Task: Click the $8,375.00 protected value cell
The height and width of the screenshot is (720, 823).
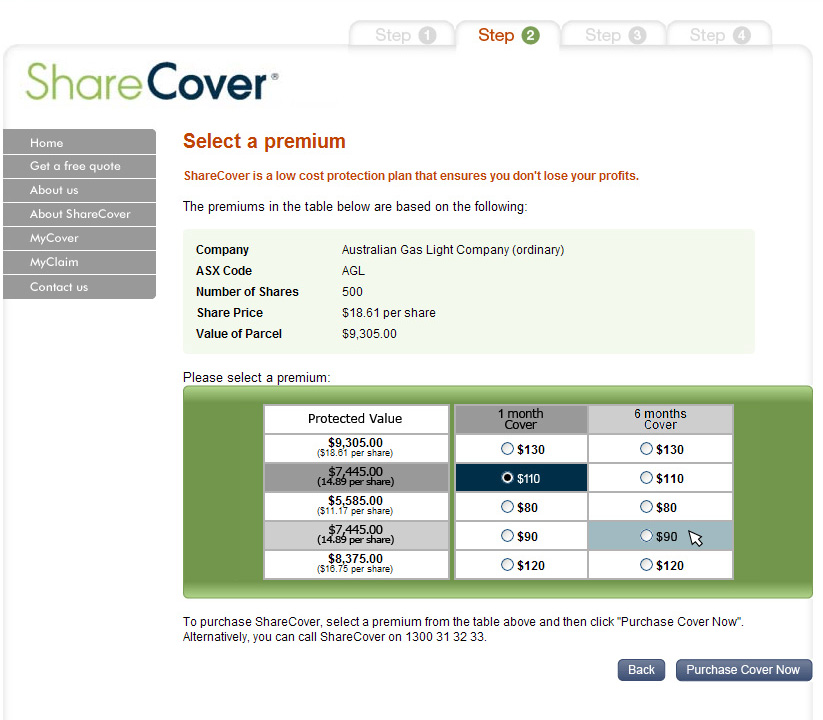Action: click(x=356, y=564)
